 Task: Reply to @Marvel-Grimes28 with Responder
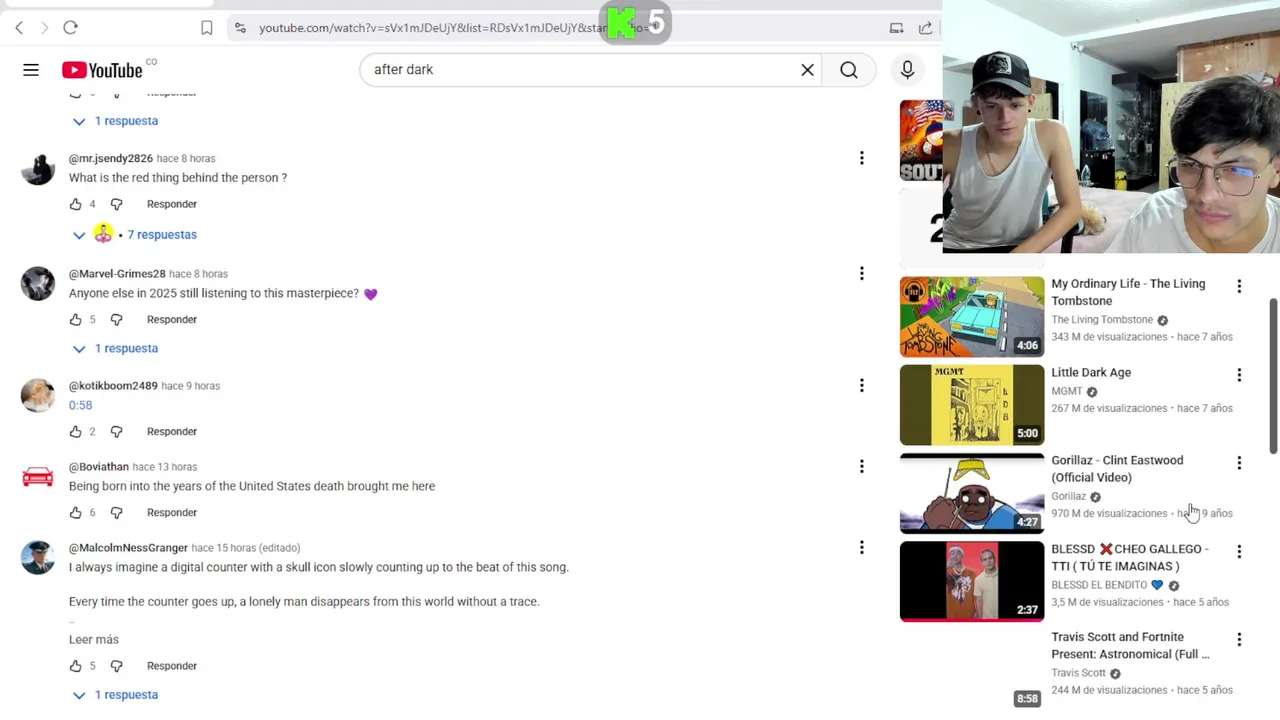[x=172, y=320]
